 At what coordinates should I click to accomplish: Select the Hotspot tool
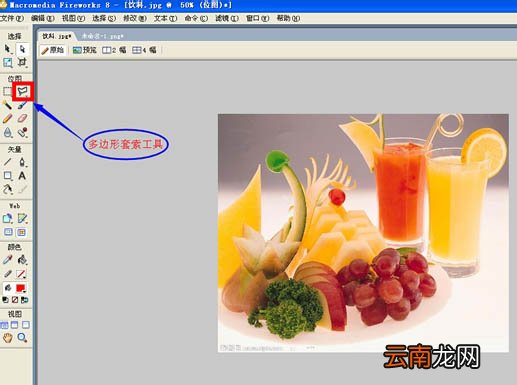[7, 219]
